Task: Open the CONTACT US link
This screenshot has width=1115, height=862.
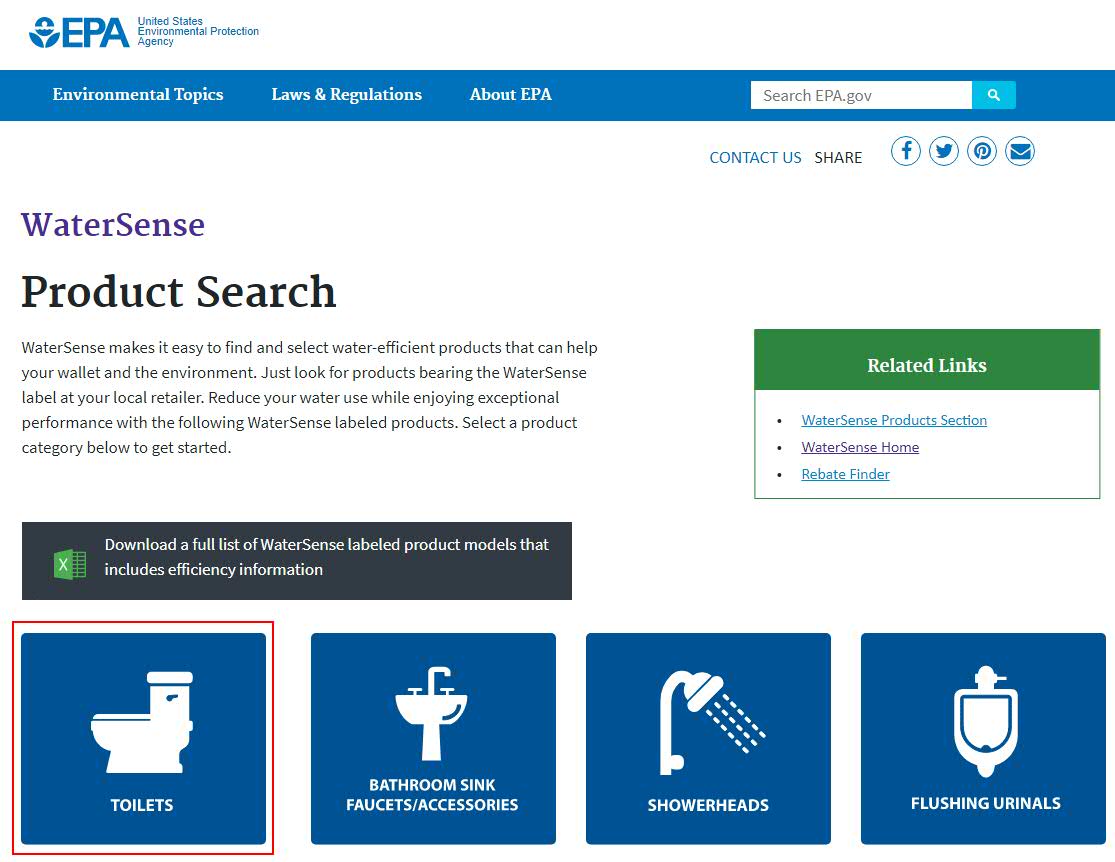Action: 755,157
